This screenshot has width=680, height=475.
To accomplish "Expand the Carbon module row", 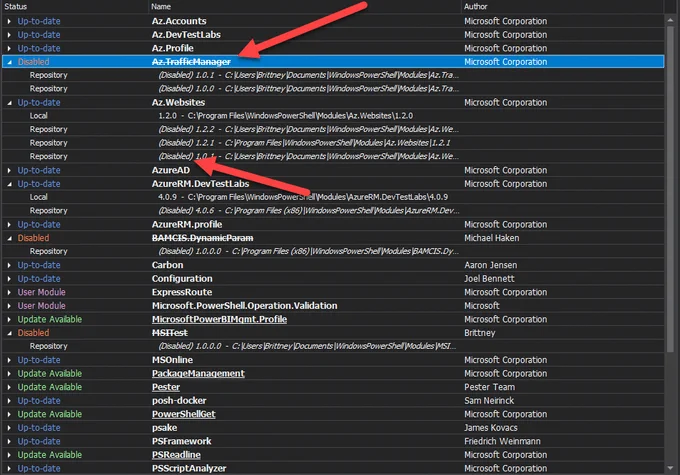I will click(9, 265).
